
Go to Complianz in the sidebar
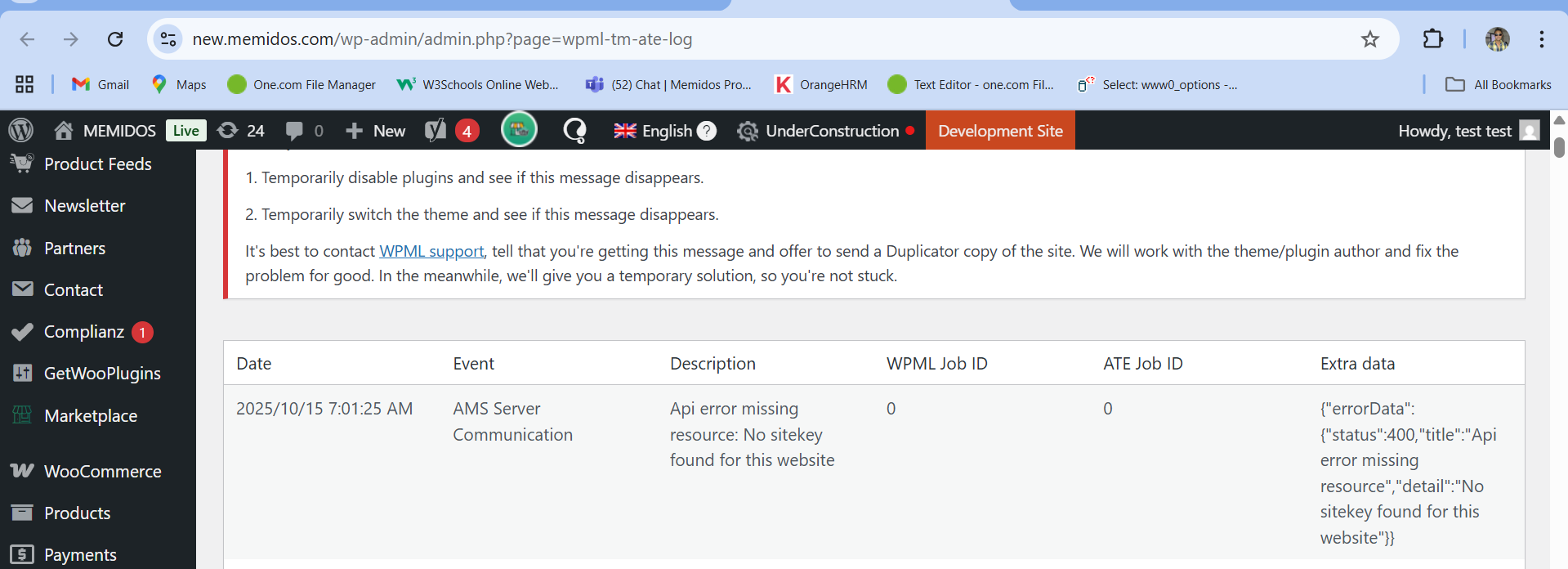click(83, 332)
